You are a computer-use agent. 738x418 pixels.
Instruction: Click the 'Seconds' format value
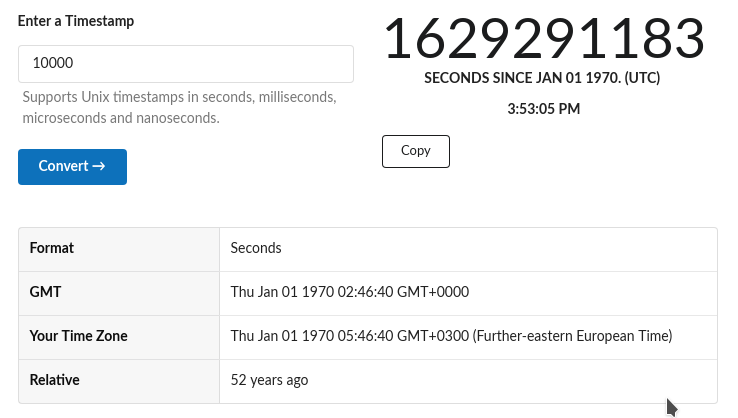[x=256, y=248]
